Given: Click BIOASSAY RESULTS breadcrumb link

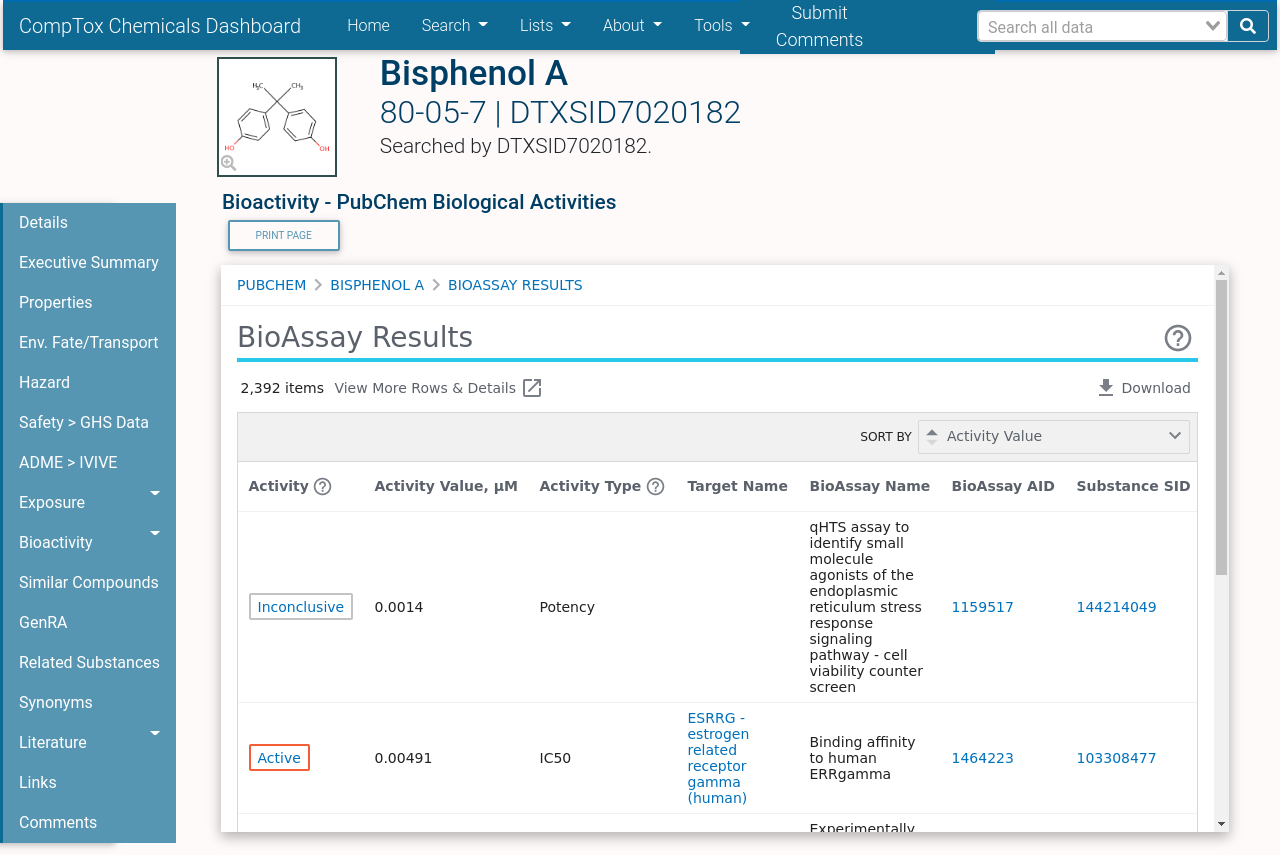Looking at the screenshot, I should pos(515,285).
